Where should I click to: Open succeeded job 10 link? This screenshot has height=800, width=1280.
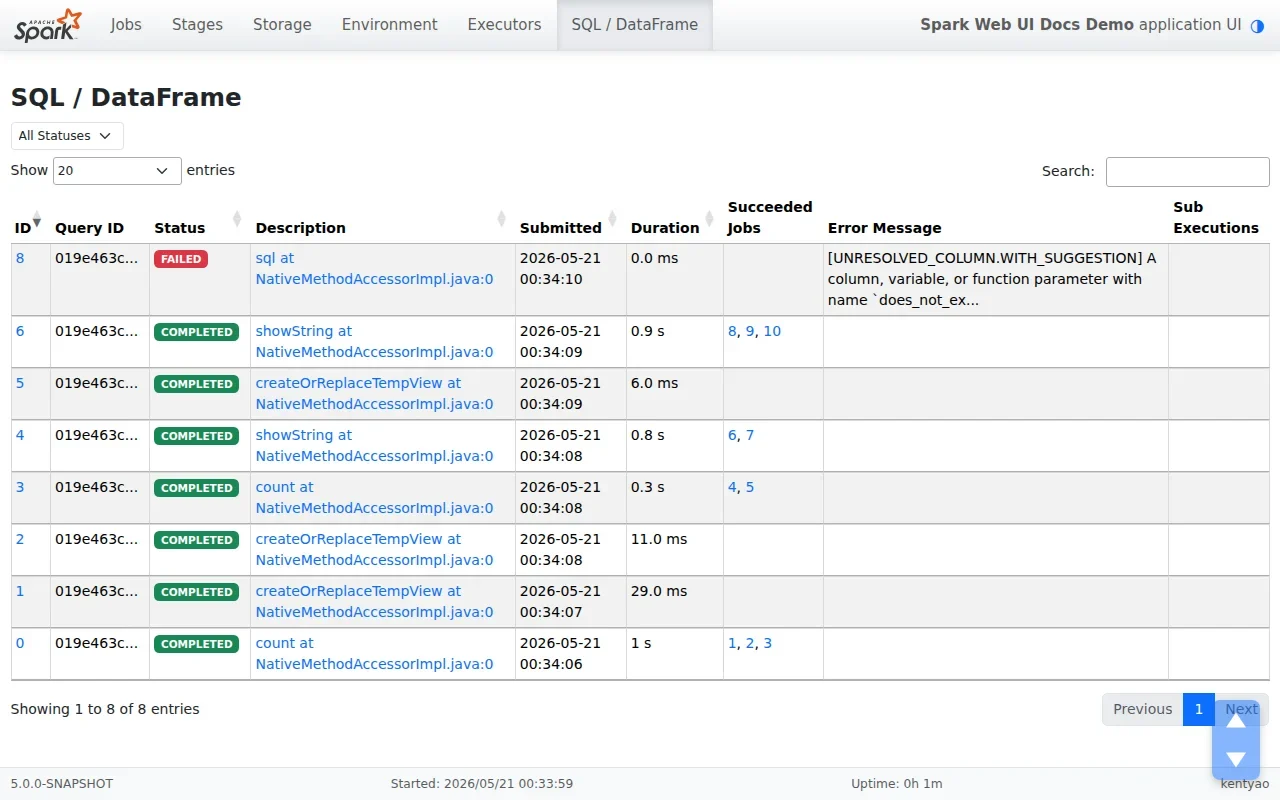(x=772, y=331)
